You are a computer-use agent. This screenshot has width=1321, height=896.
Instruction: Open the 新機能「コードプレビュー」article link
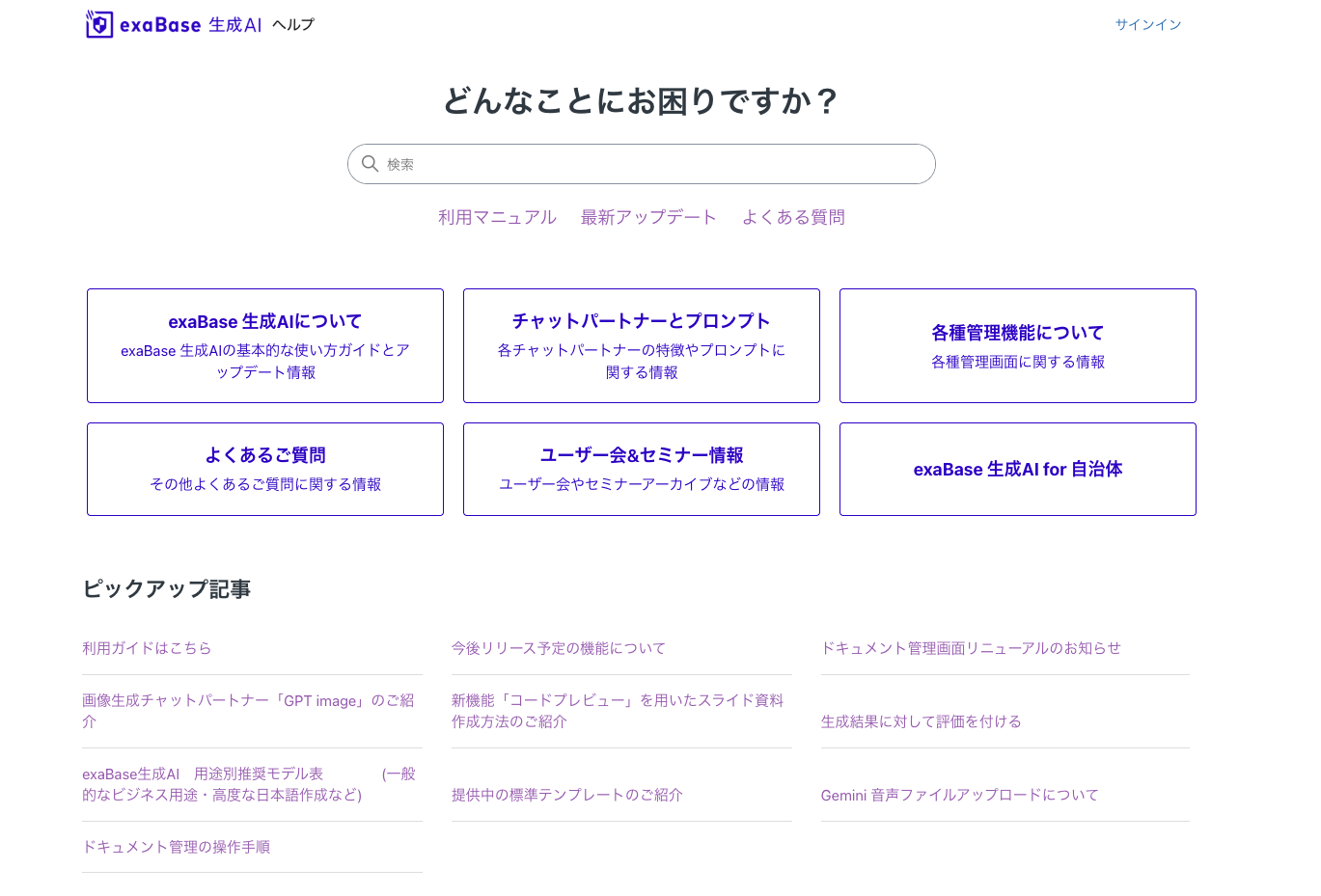[618, 711]
